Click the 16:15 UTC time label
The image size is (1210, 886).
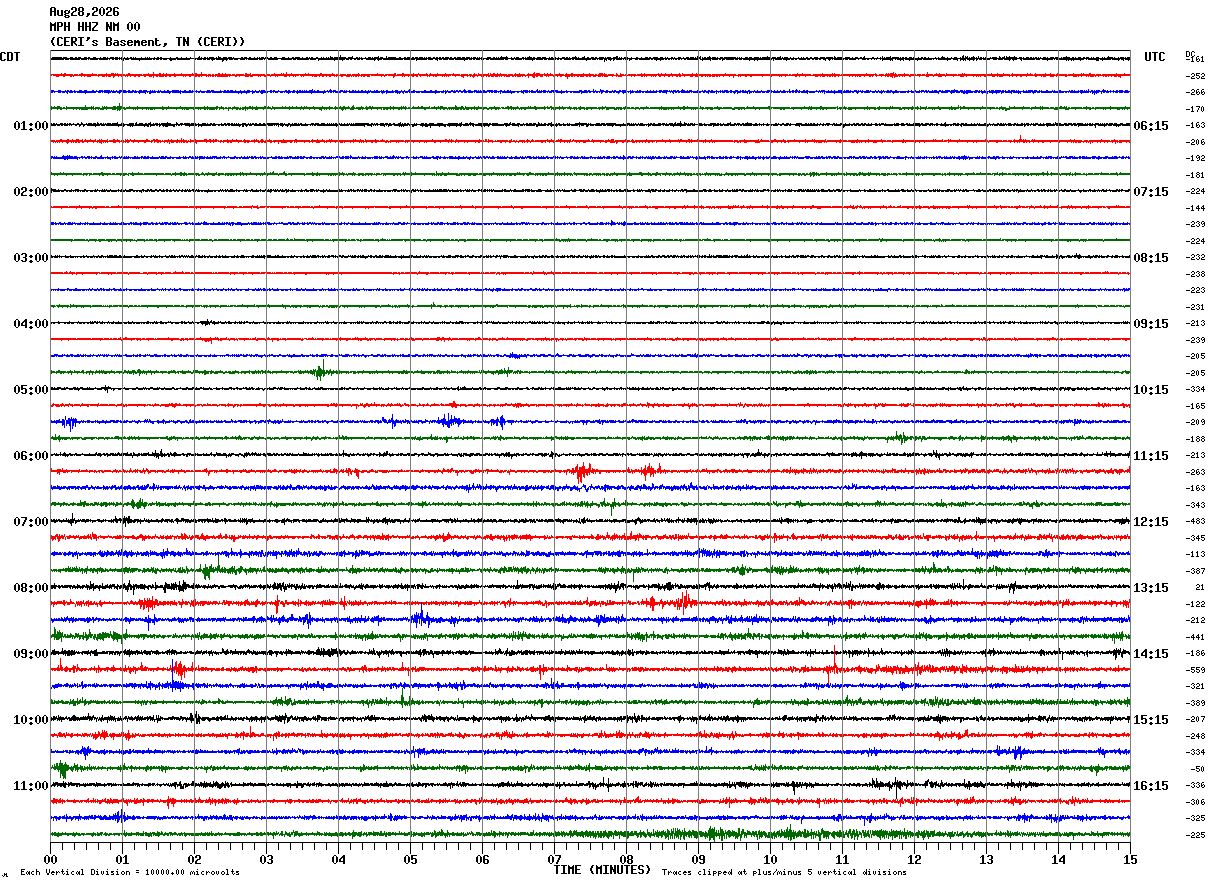click(1151, 786)
